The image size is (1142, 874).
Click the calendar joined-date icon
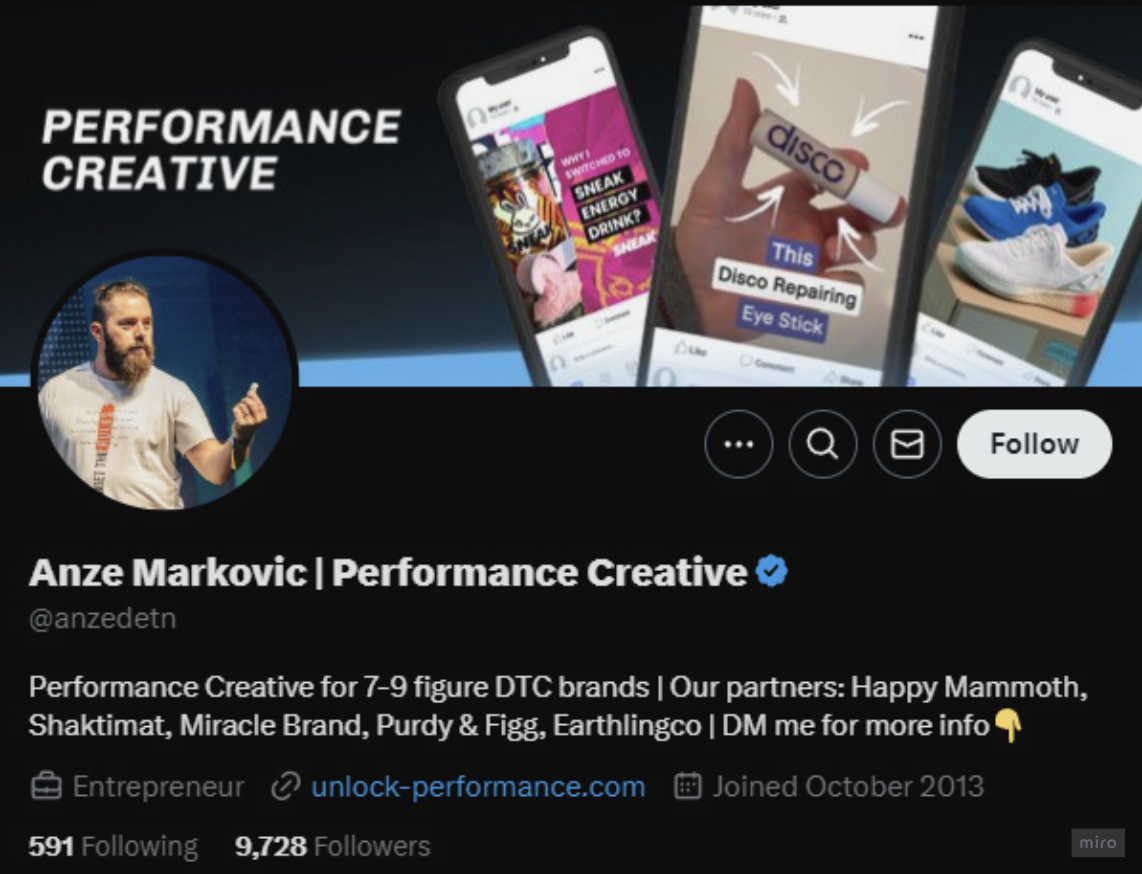[688, 787]
